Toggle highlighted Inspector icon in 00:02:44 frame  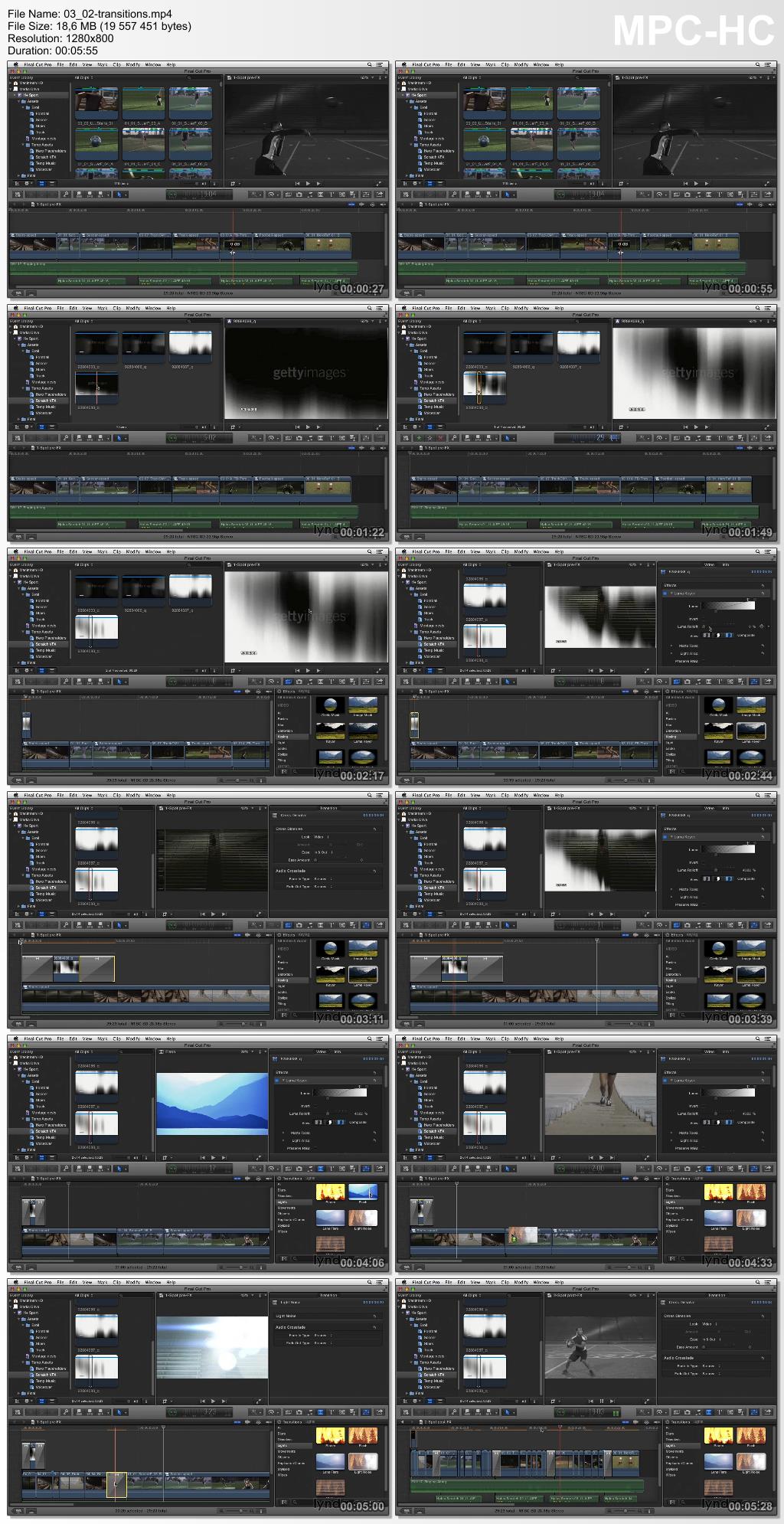(x=754, y=682)
